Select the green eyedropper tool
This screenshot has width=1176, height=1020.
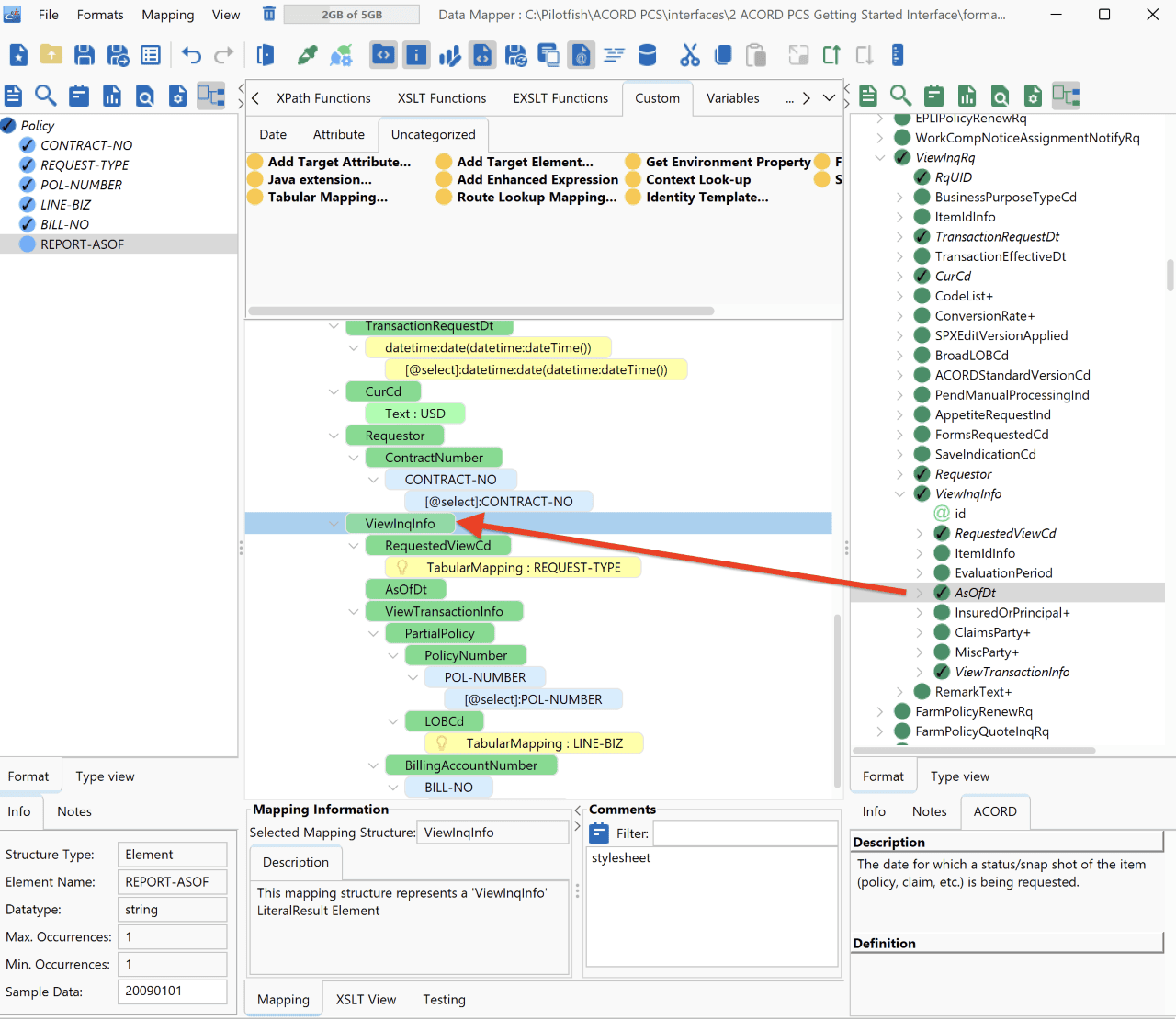point(308,55)
